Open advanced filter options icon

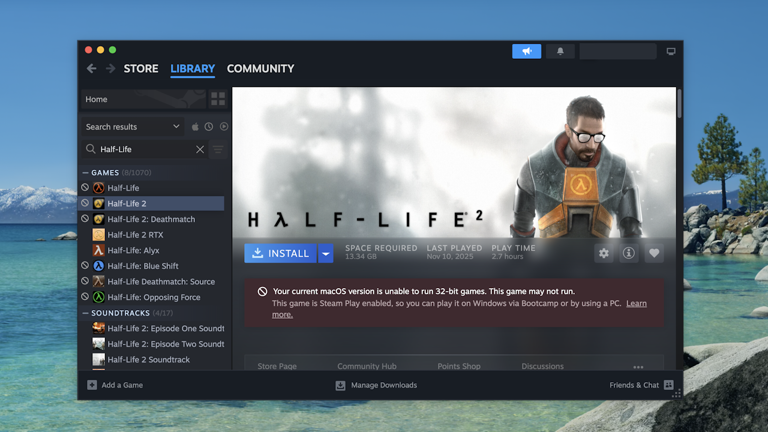[218, 150]
